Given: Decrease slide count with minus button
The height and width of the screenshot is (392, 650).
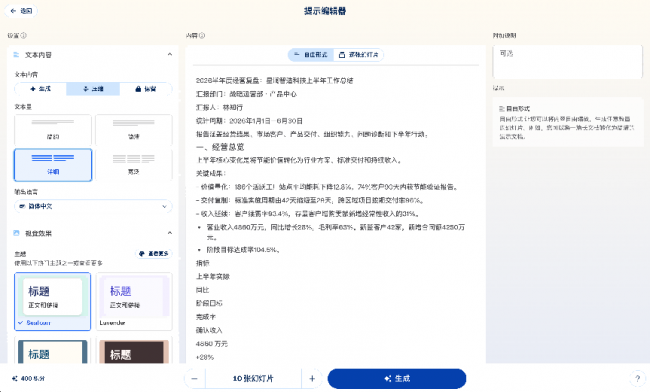Looking at the screenshot, I should (194, 379).
